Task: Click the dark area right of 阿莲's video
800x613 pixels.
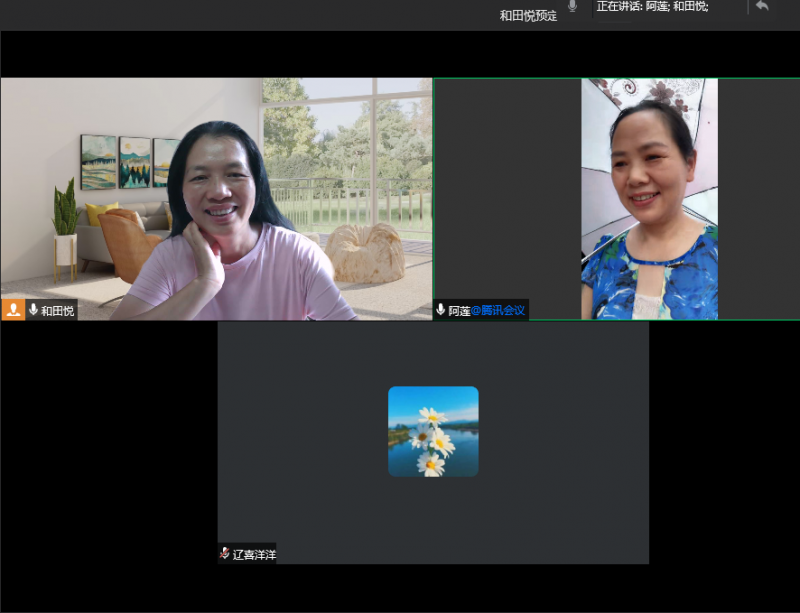Action: point(758,198)
